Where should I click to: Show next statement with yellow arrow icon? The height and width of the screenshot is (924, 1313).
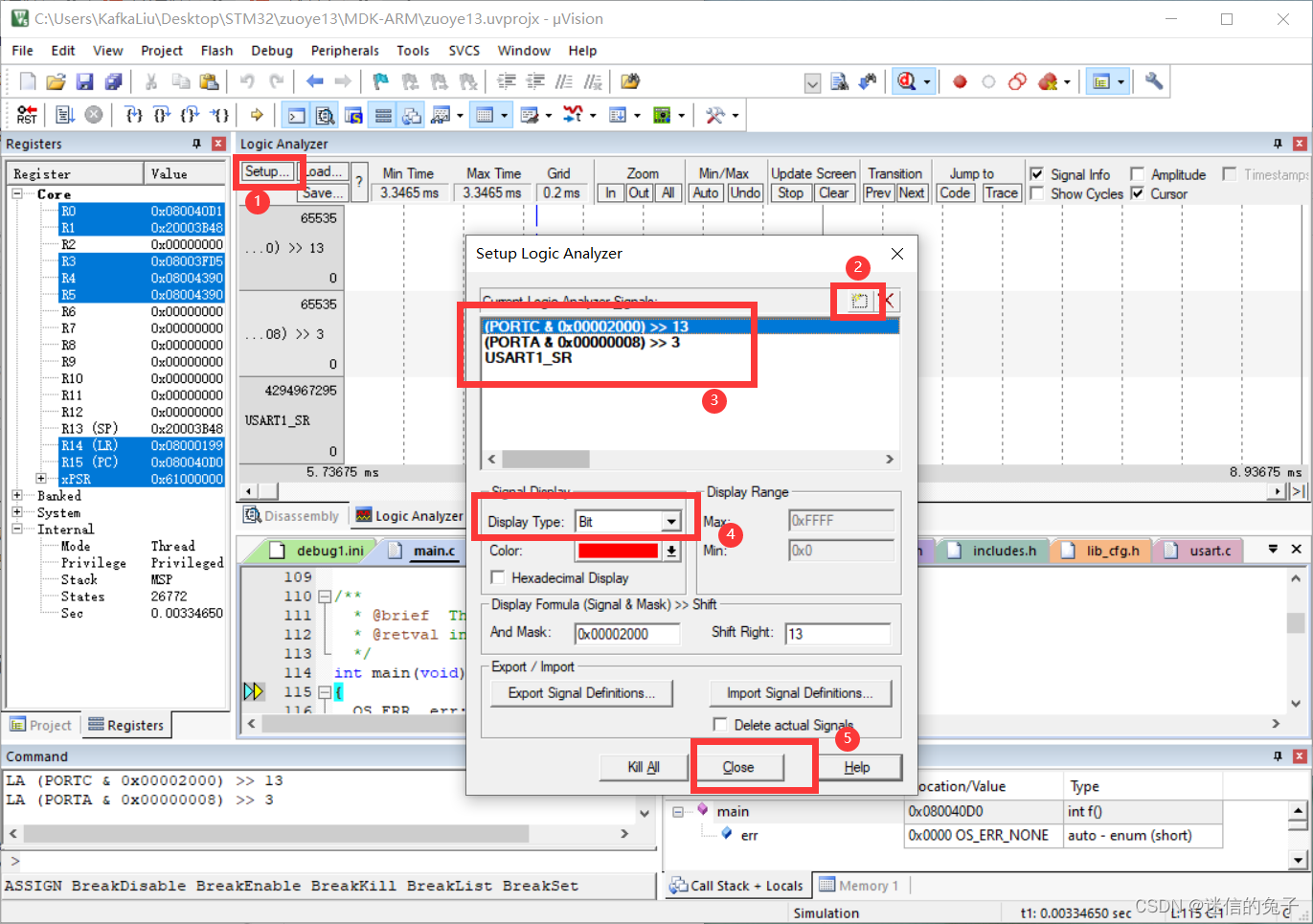[257, 116]
